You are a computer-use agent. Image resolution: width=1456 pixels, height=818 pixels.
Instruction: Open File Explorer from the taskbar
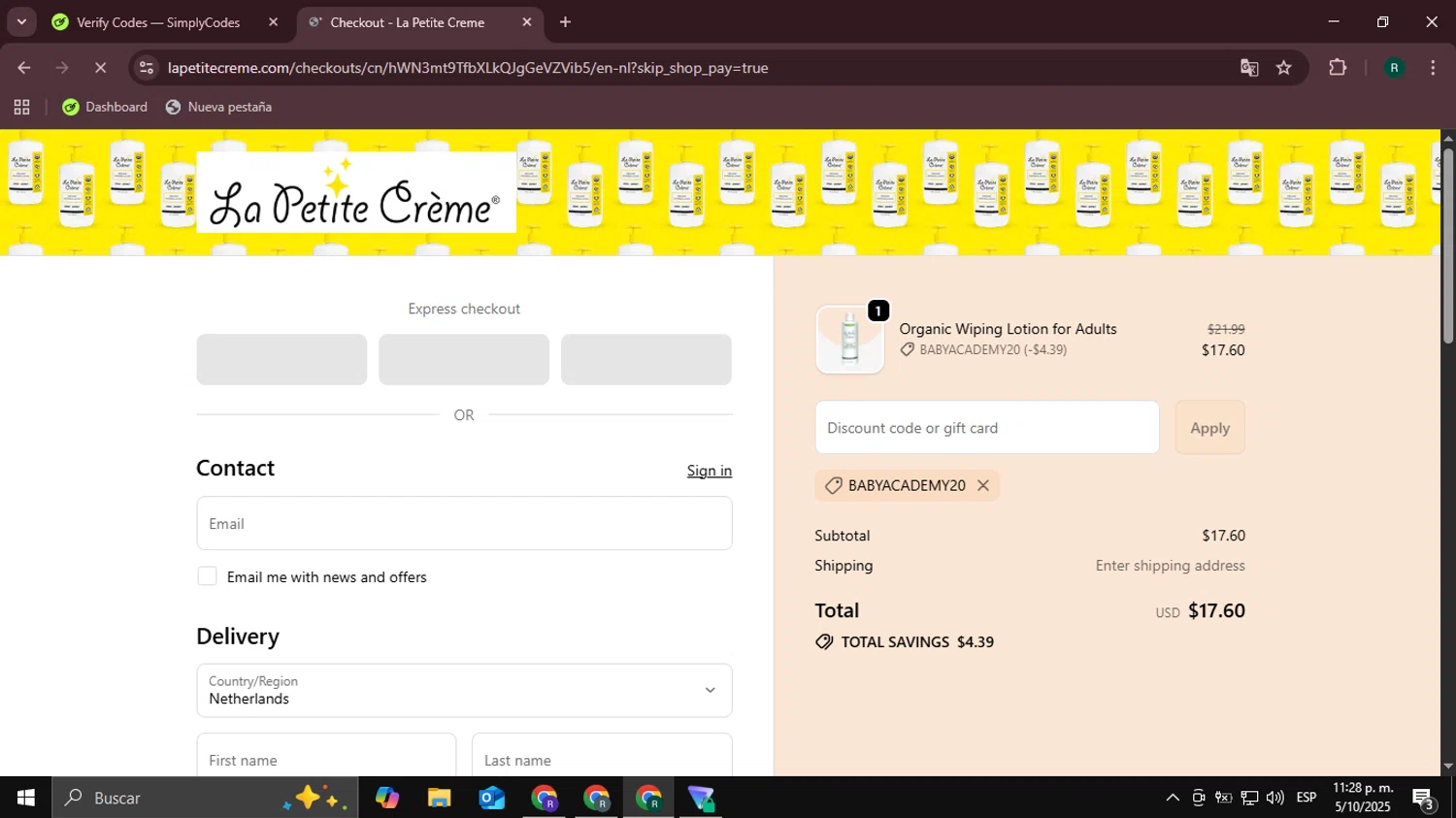440,798
